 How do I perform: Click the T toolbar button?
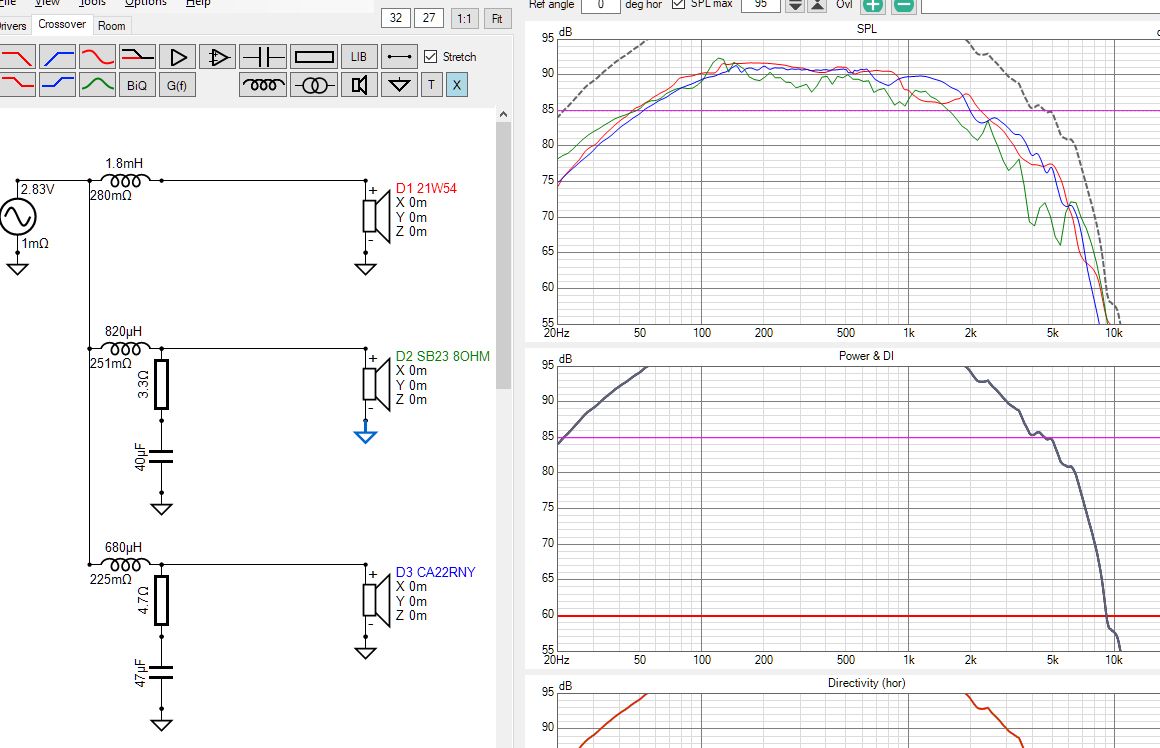point(431,85)
